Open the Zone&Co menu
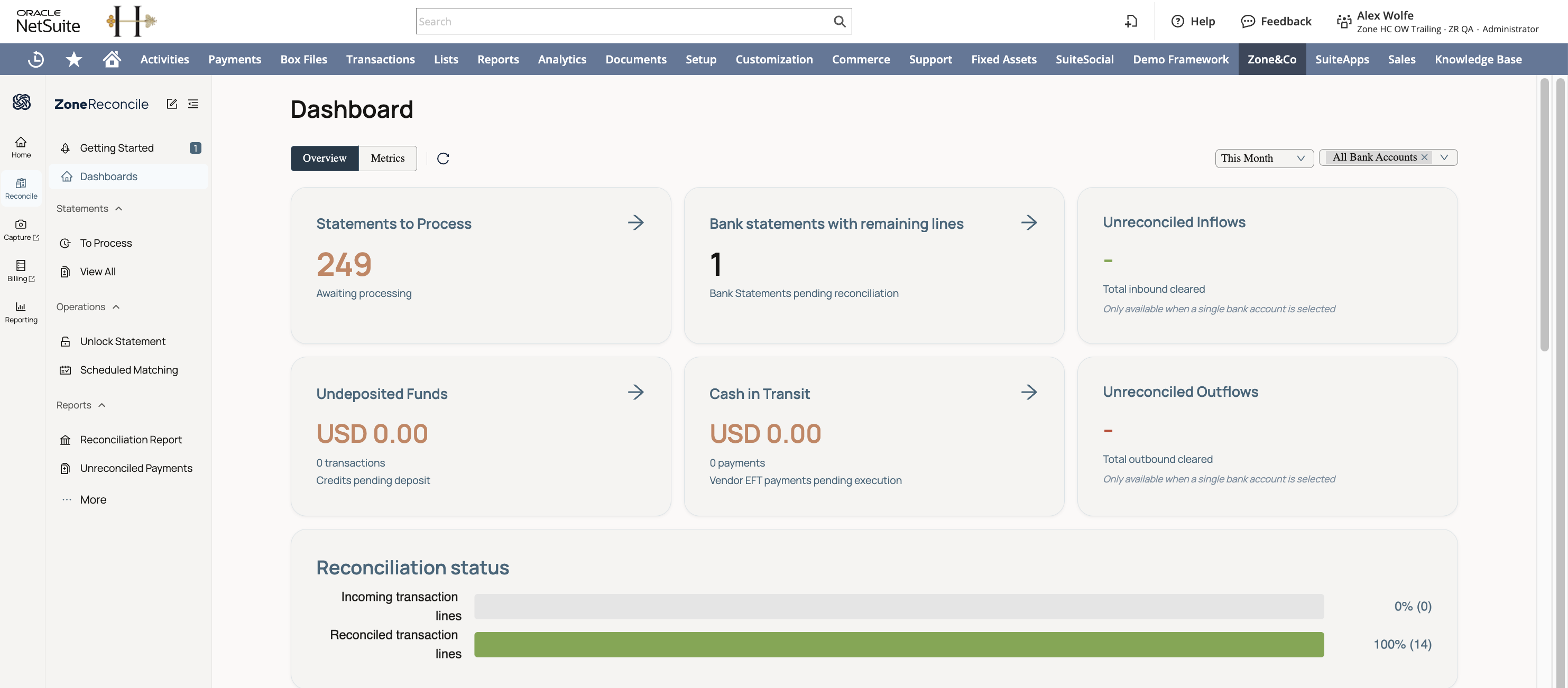 1271,59
